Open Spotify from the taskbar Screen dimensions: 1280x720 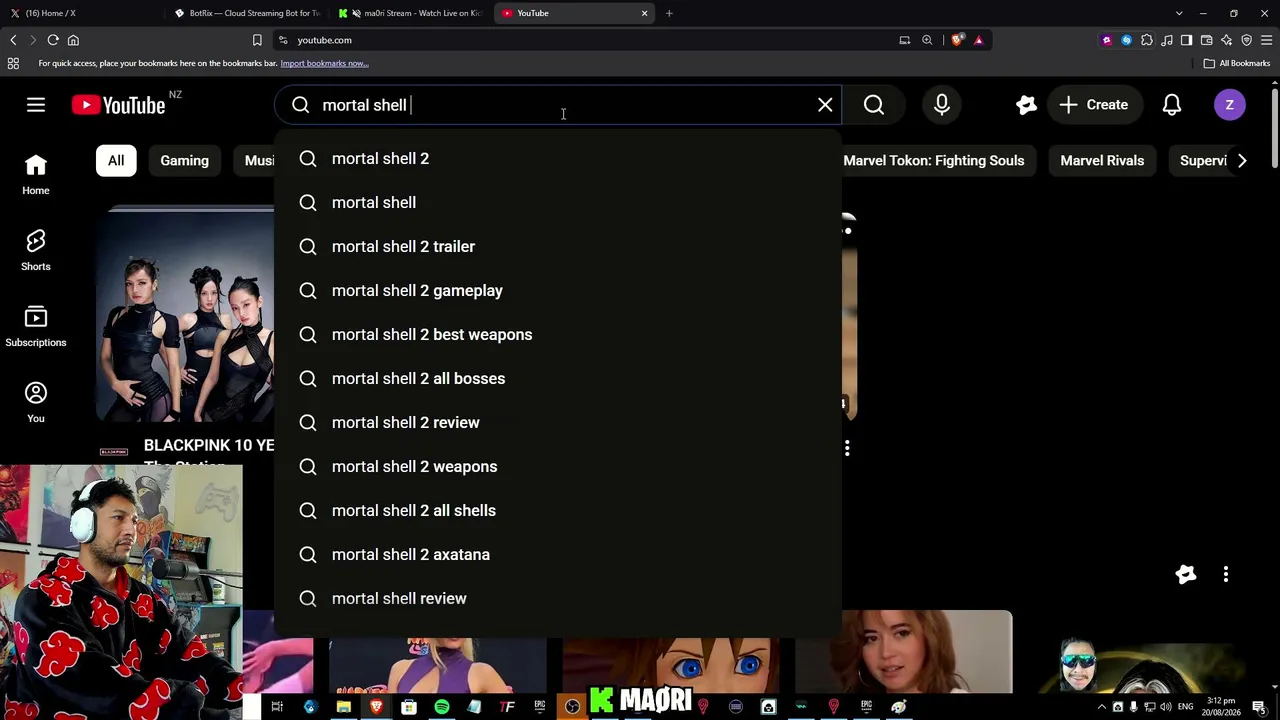click(x=441, y=707)
